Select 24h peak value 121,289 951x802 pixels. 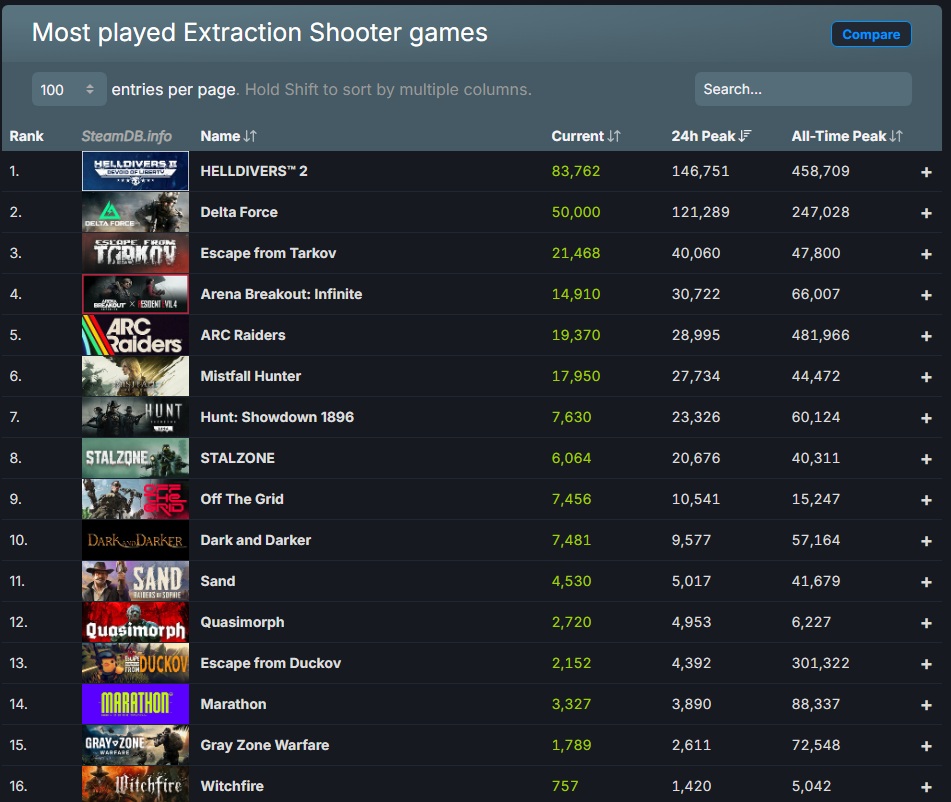click(701, 212)
